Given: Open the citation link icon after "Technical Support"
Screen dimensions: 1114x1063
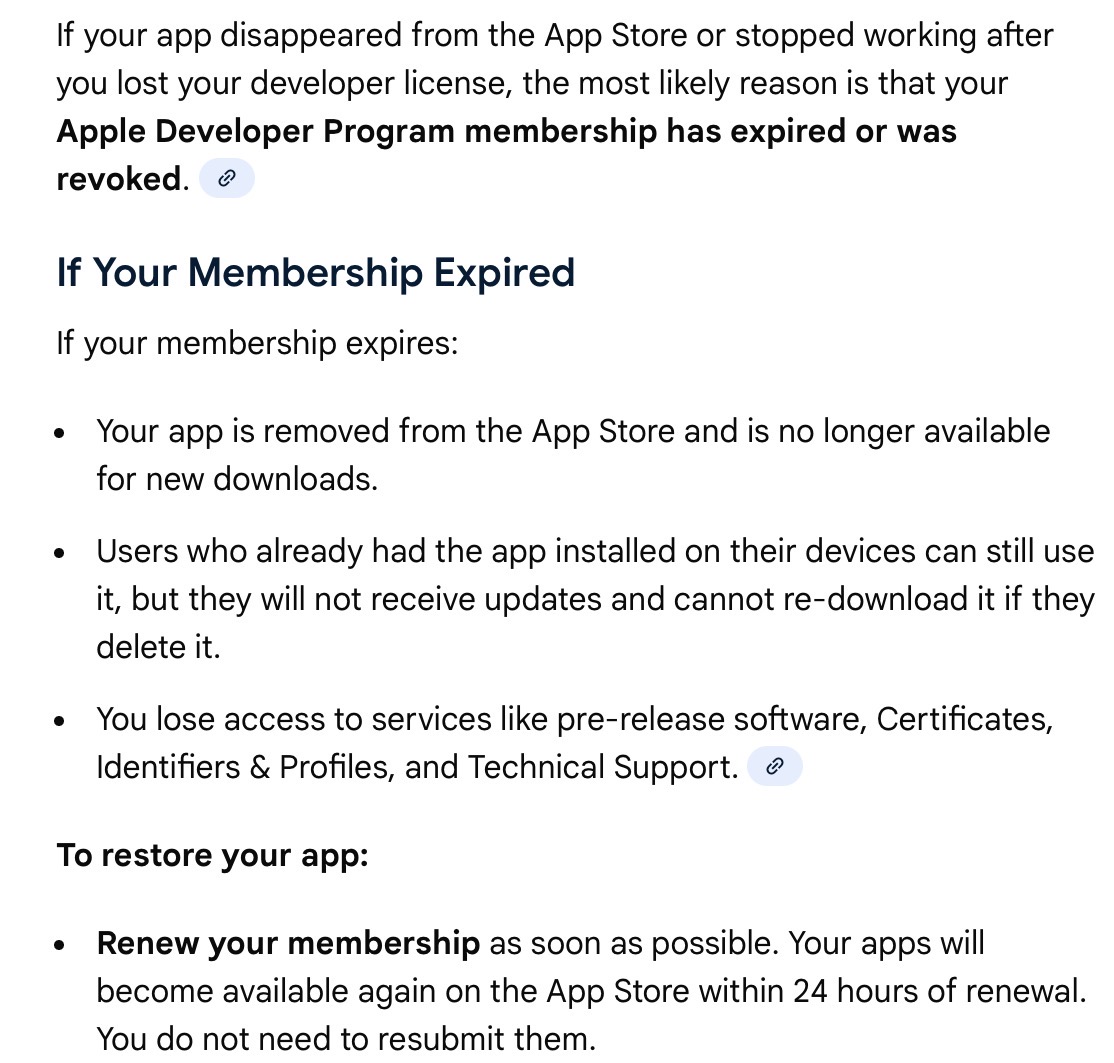Looking at the screenshot, I should tap(774, 767).
